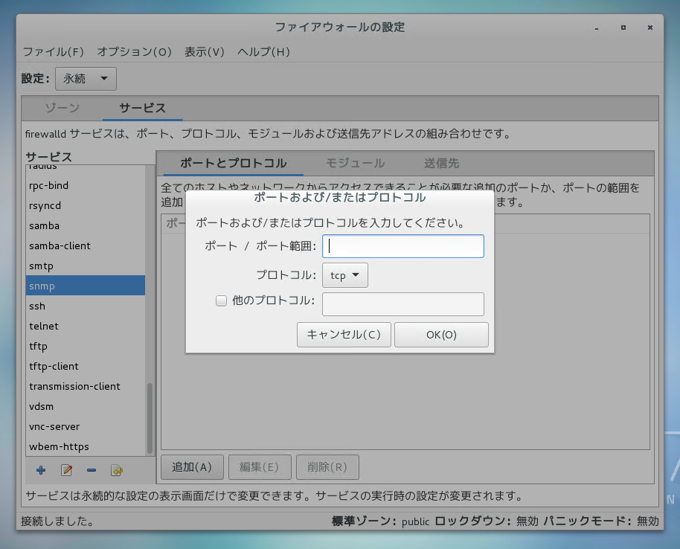
Task: Open the tcp protocol dropdown
Action: point(345,275)
